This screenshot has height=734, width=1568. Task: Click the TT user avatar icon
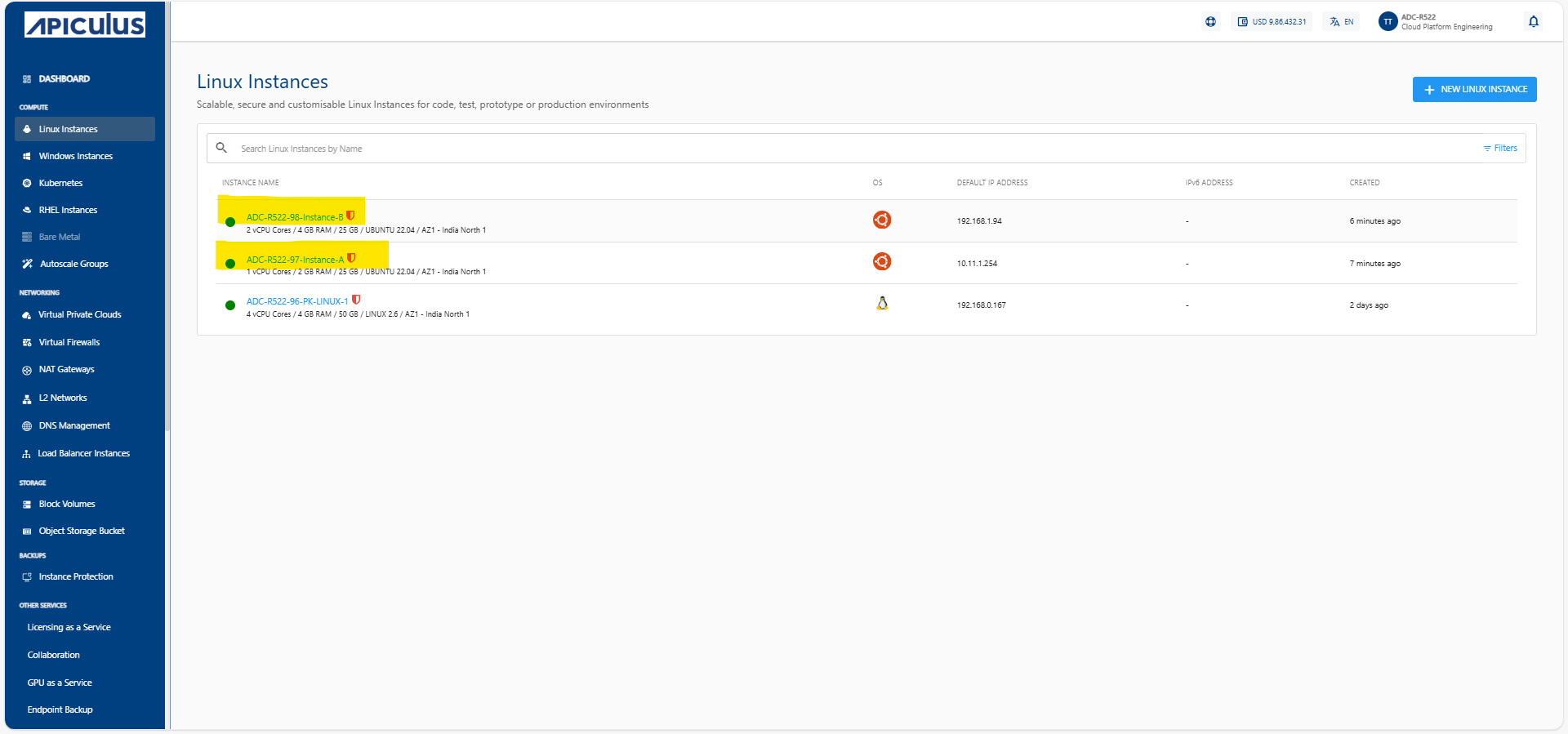pyautogui.click(x=1388, y=22)
